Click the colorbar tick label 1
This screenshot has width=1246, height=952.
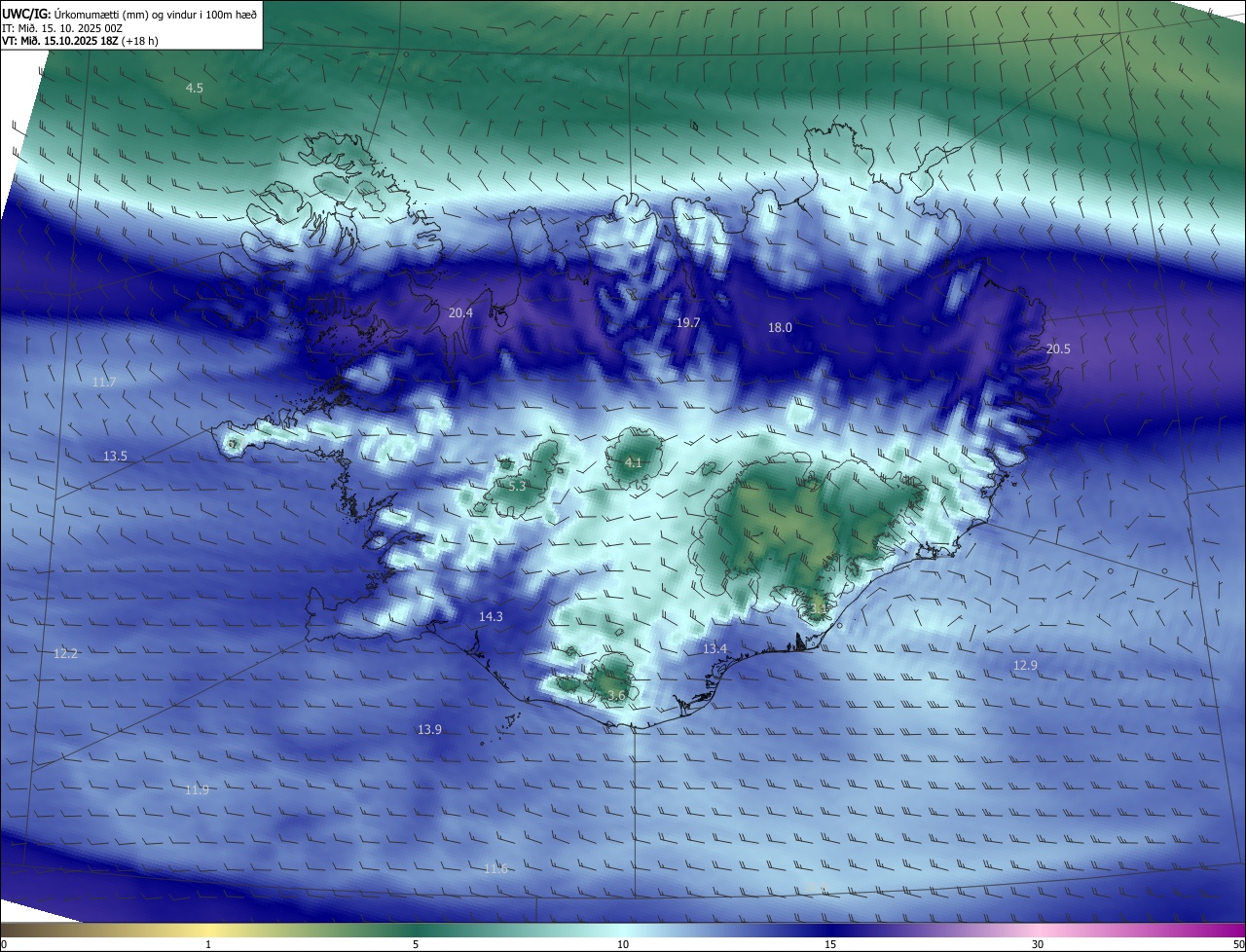pyautogui.click(x=208, y=944)
